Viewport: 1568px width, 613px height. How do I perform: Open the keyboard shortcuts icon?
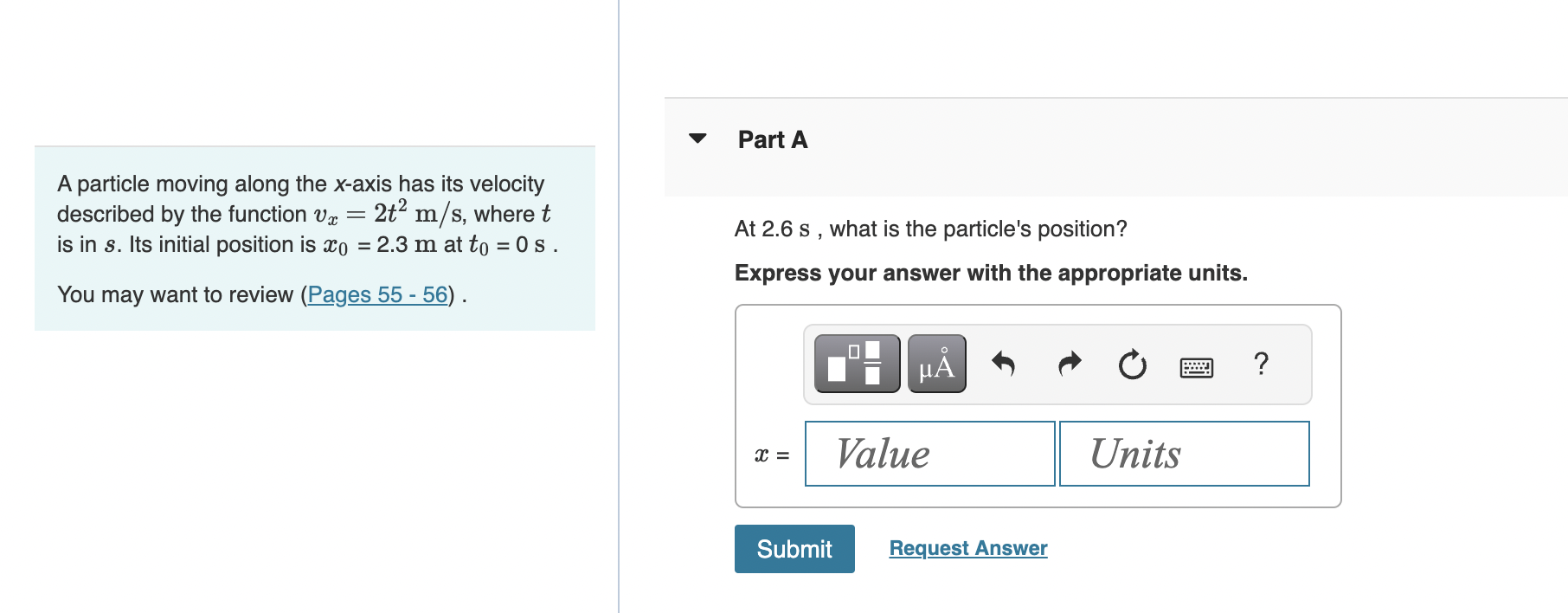click(x=1196, y=366)
